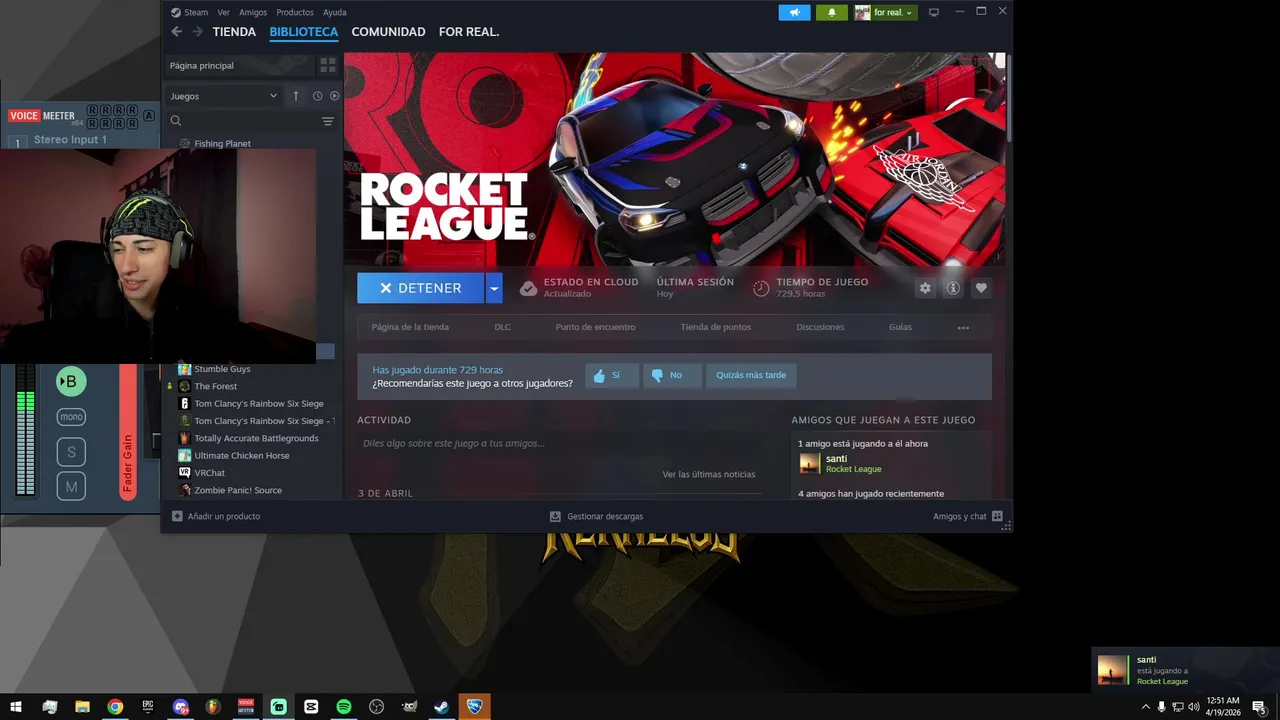
Task: Open Rocket League settings gear
Action: click(925, 288)
